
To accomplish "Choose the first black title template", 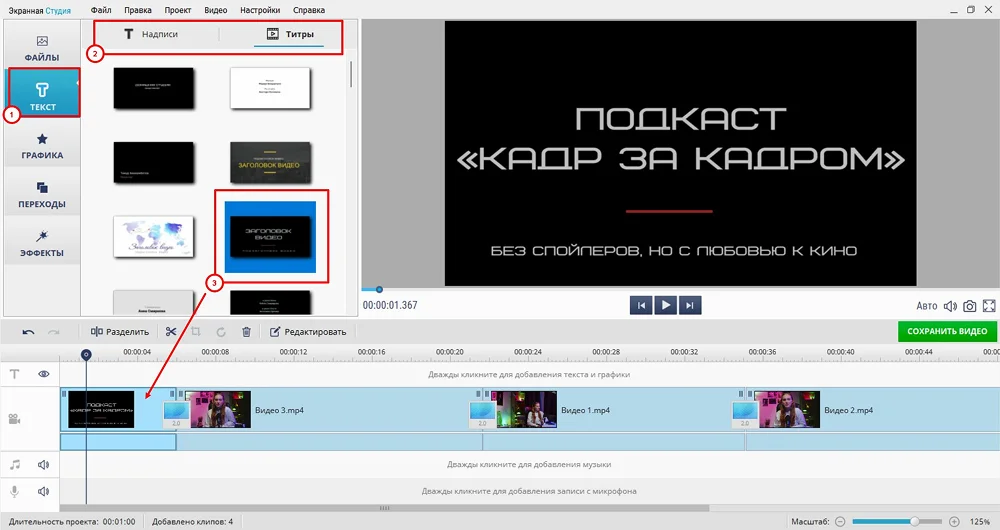I will point(154,88).
